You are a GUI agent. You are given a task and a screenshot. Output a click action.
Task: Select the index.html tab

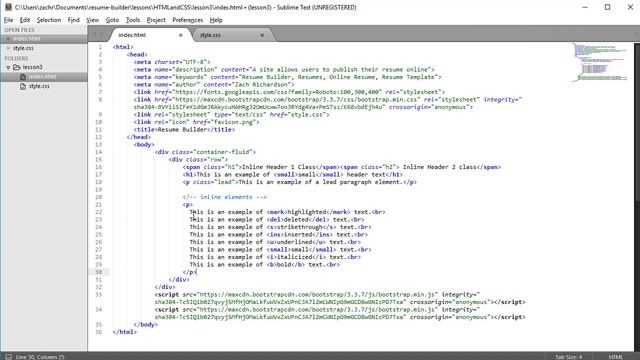149,35
